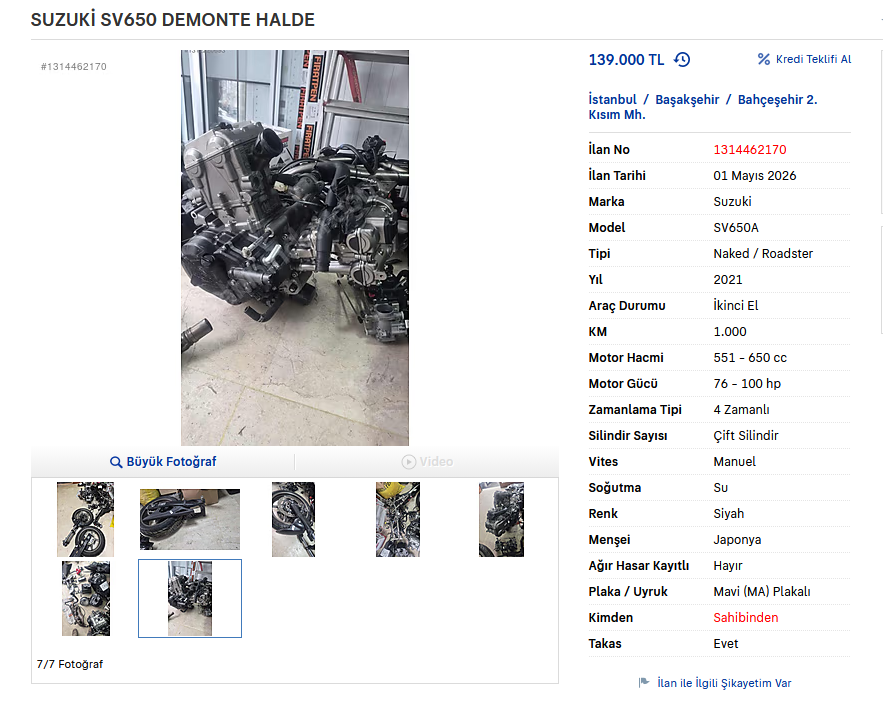Open Büyük Fotoğraf view

[163, 462]
